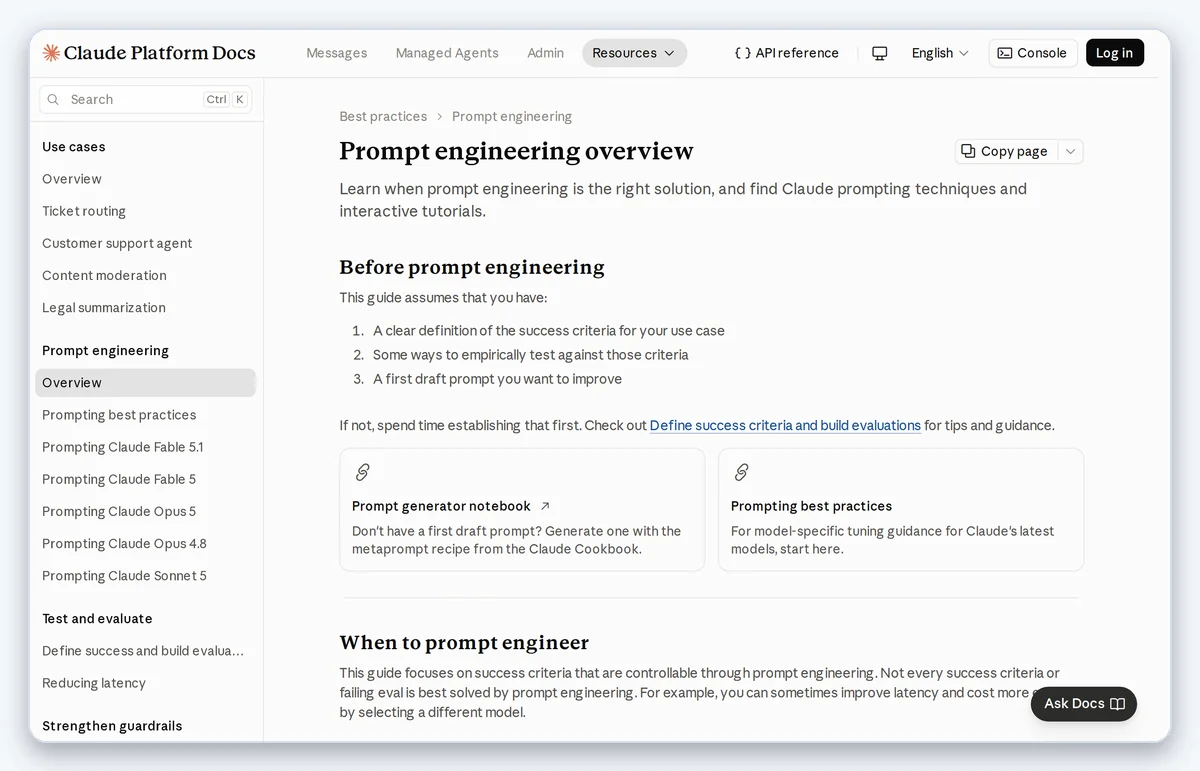Go to the Best practices breadcrumb
Screen dimensions: 1200x771
click(x=383, y=117)
